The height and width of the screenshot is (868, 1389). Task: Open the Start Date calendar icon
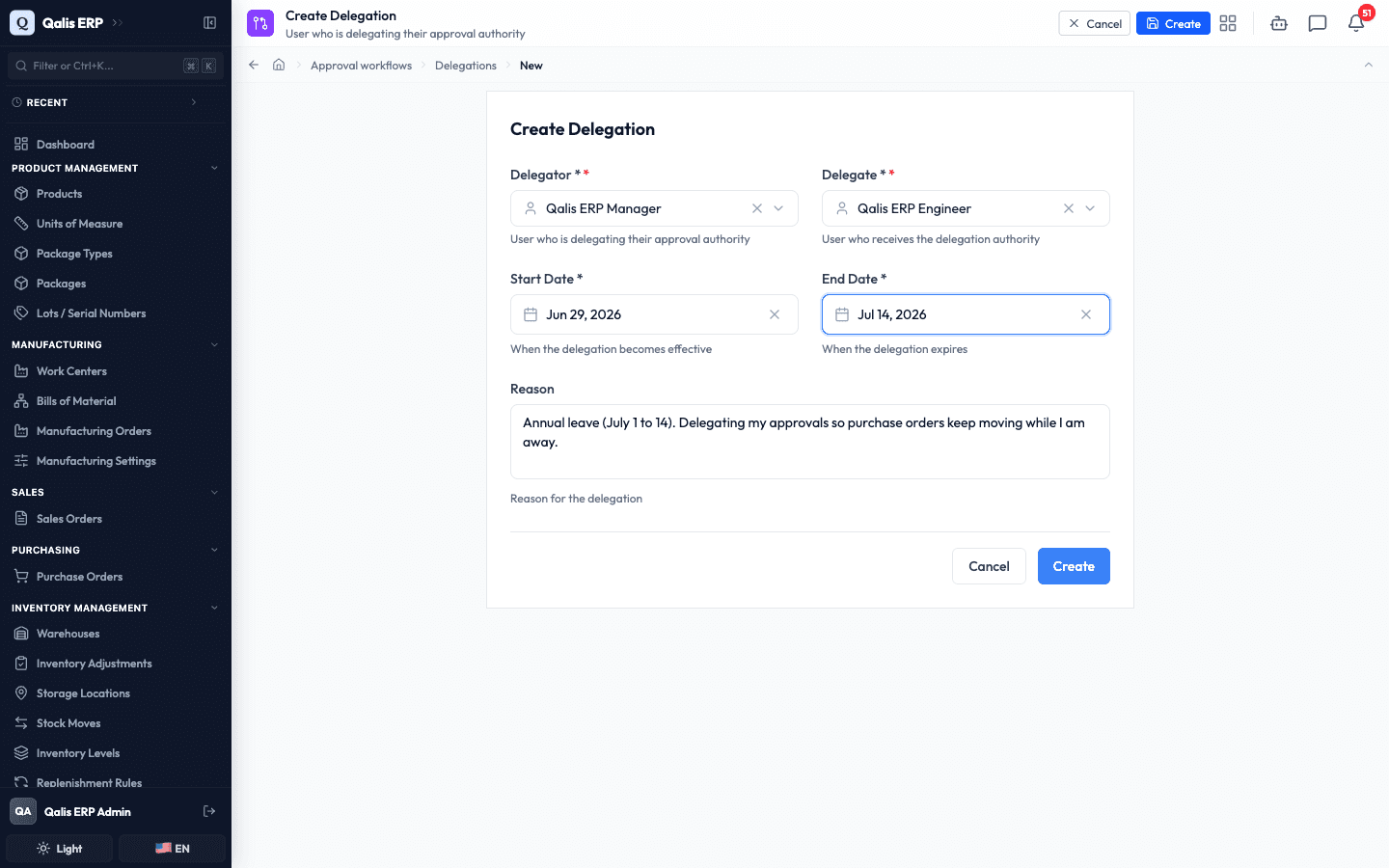[x=531, y=314]
